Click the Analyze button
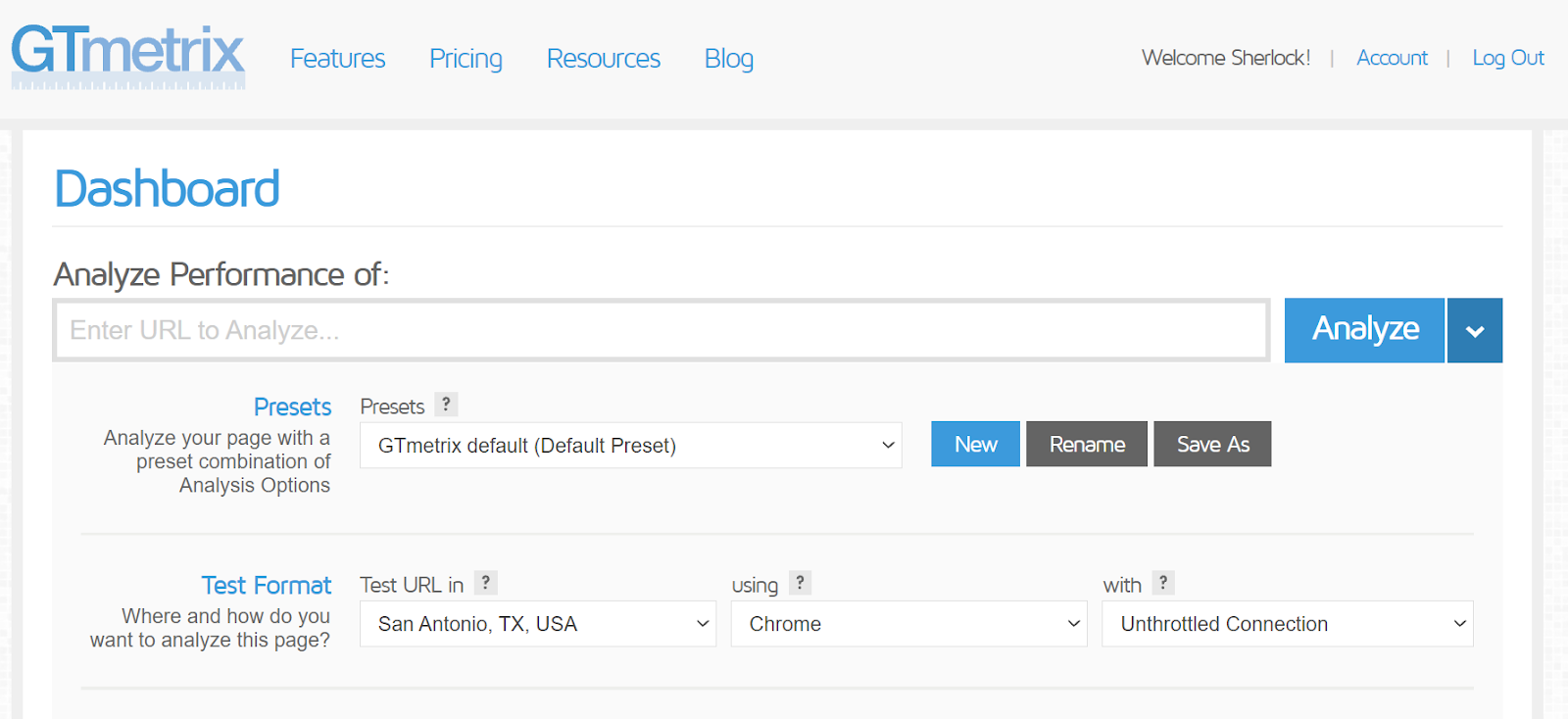 (x=1364, y=330)
